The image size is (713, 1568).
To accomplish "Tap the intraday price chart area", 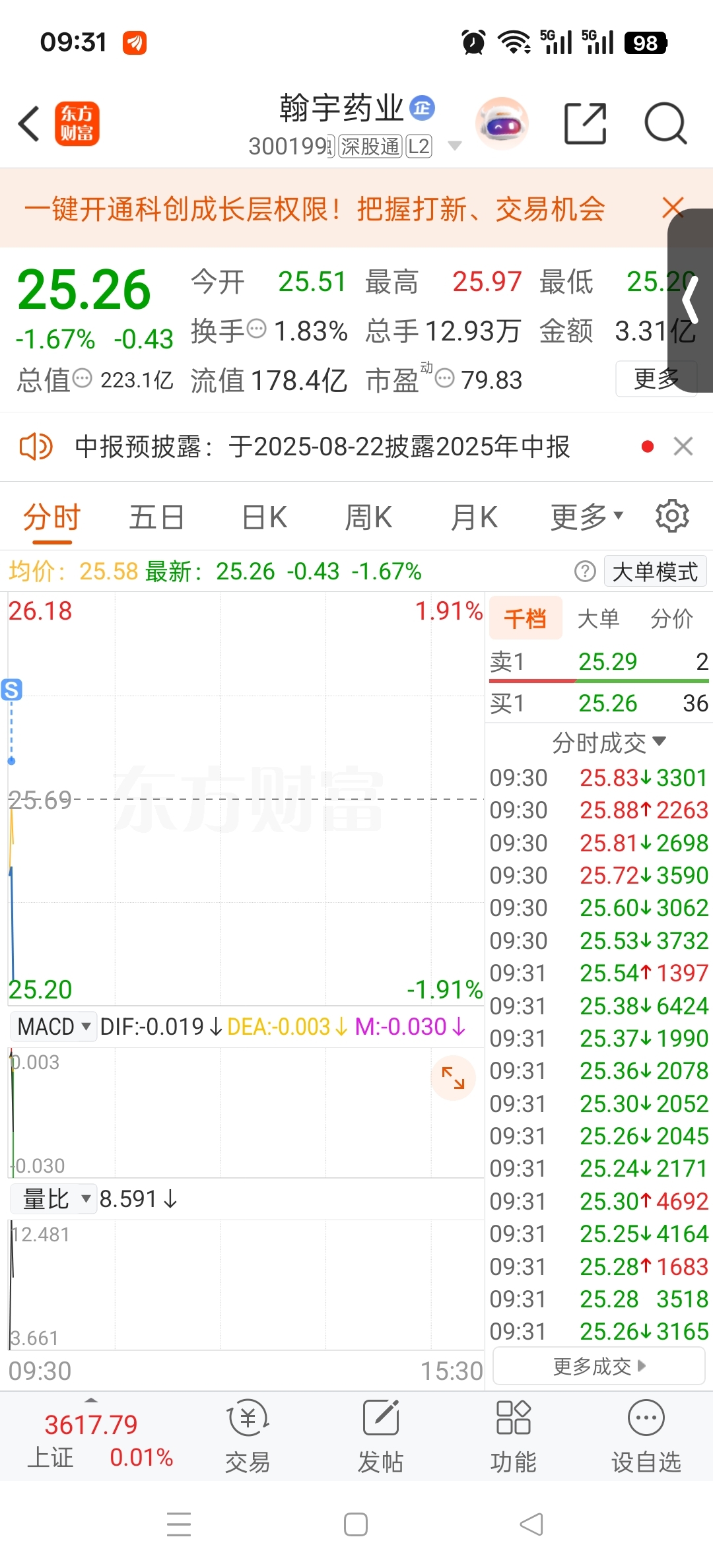I will (x=246, y=799).
